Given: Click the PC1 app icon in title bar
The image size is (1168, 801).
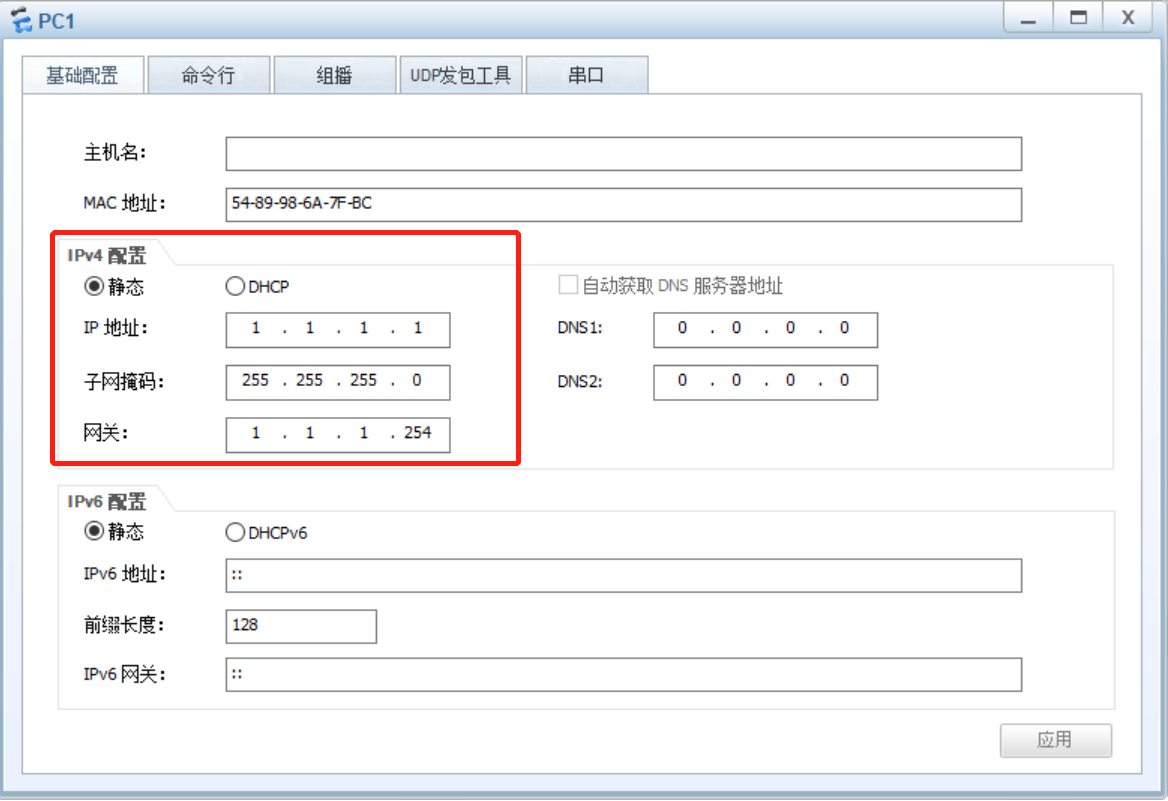Looking at the screenshot, I should pos(22,20).
